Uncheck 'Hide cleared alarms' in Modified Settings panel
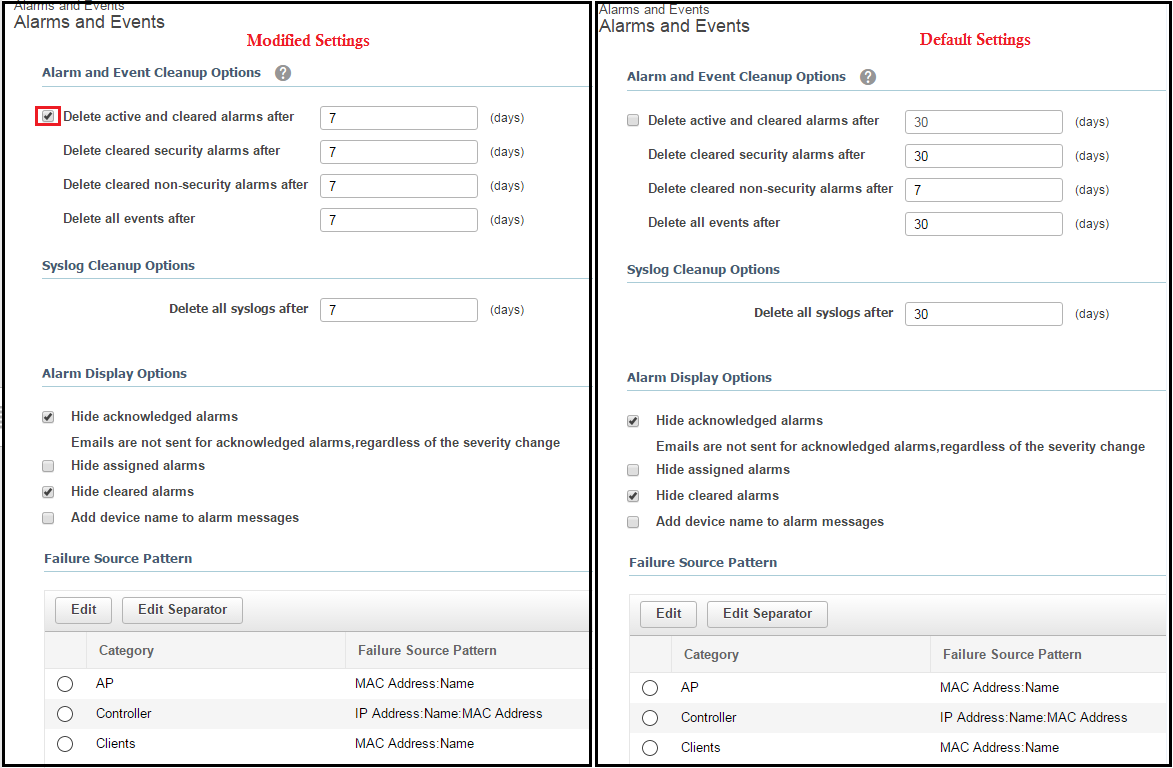The height and width of the screenshot is (768, 1173). click(x=48, y=492)
